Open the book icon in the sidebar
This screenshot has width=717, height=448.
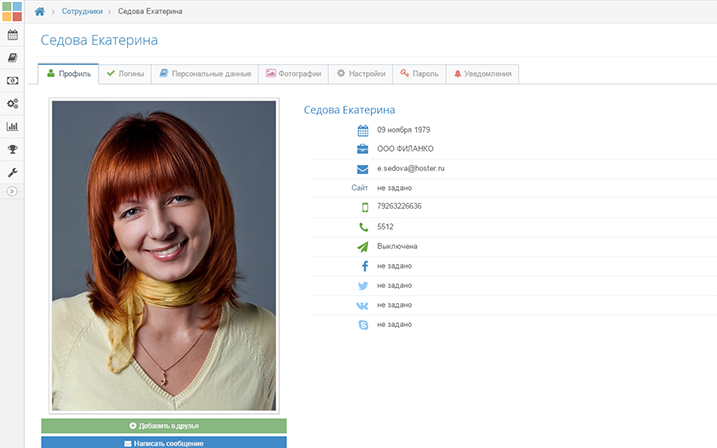point(12,58)
